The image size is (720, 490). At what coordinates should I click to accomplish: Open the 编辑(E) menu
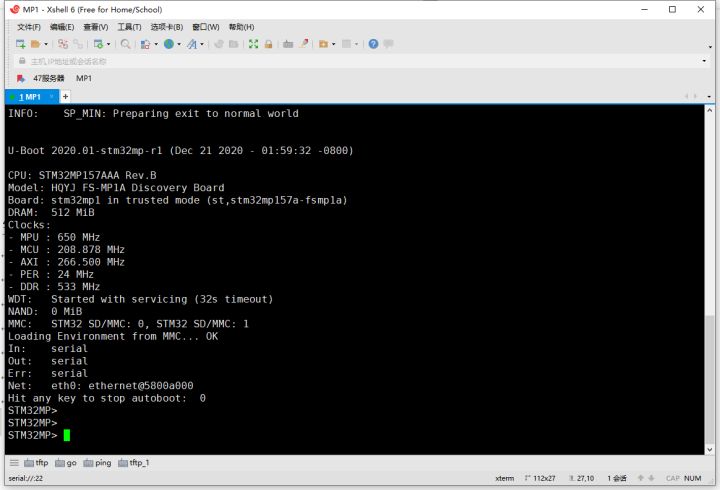(x=62, y=27)
